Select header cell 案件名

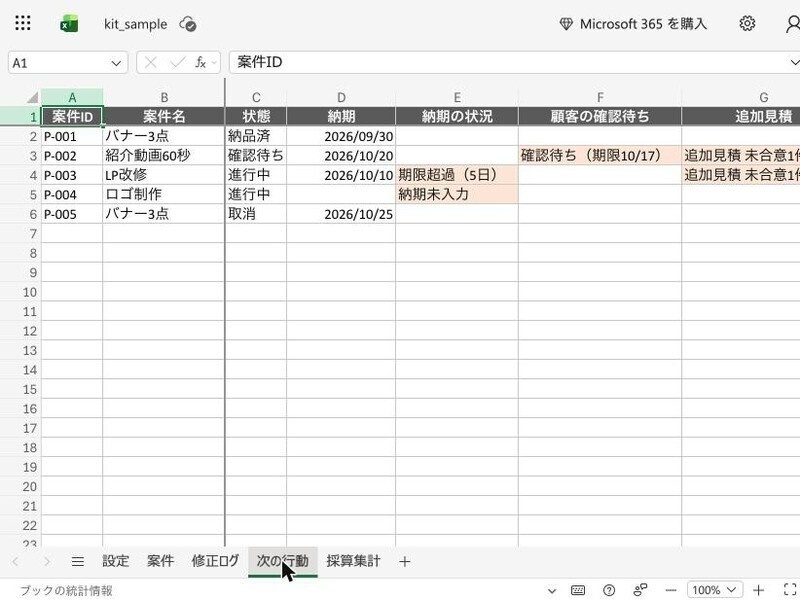pyautogui.click(x=164, y=116)
